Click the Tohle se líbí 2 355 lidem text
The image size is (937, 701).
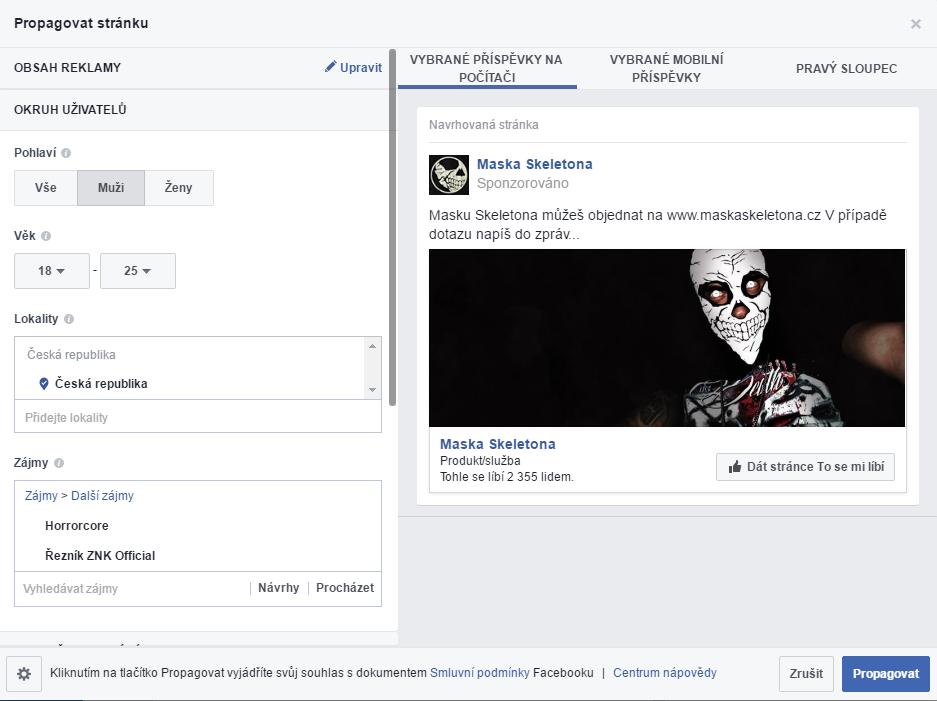(507, 477)
